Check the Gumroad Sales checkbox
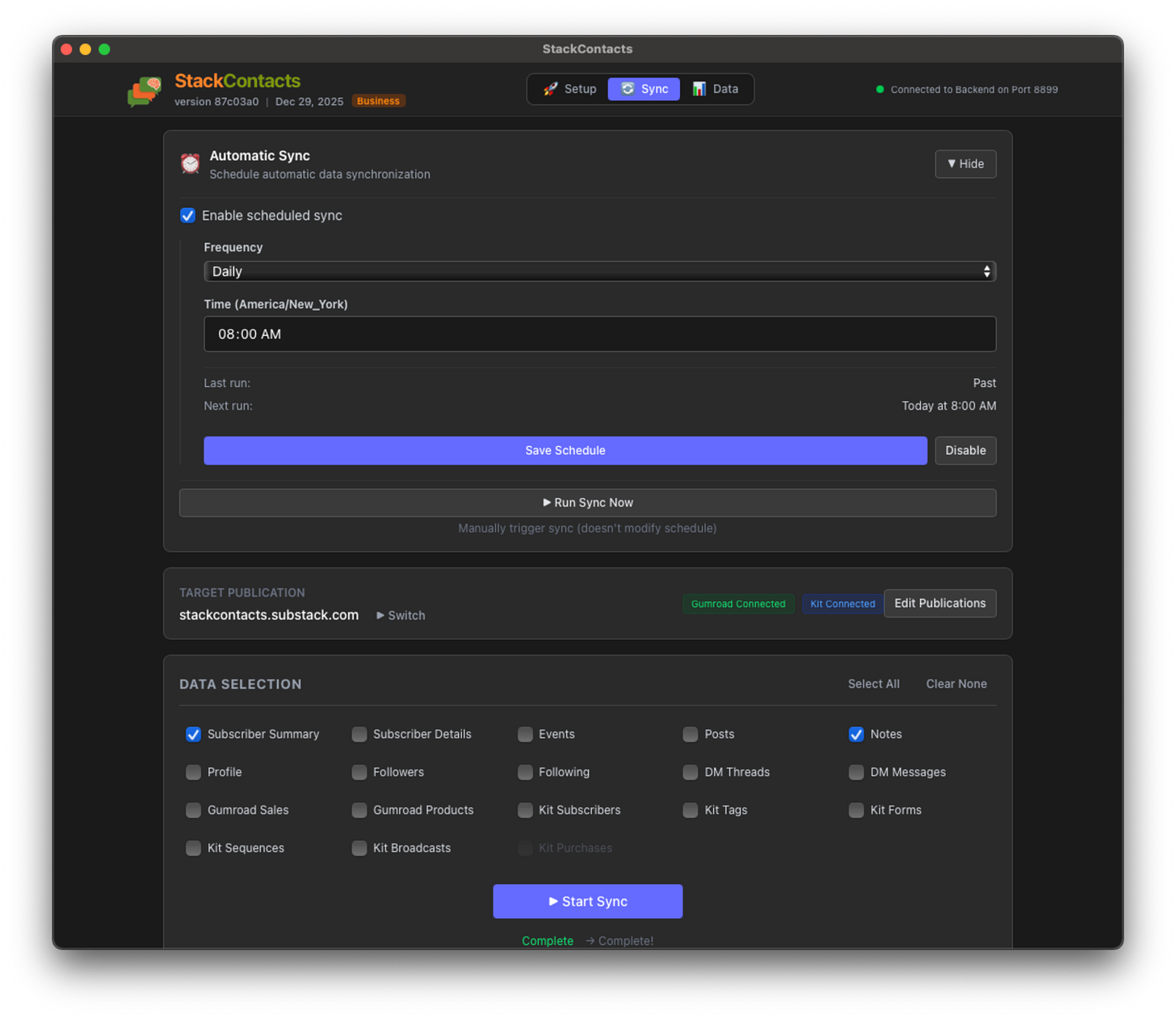 193,811
